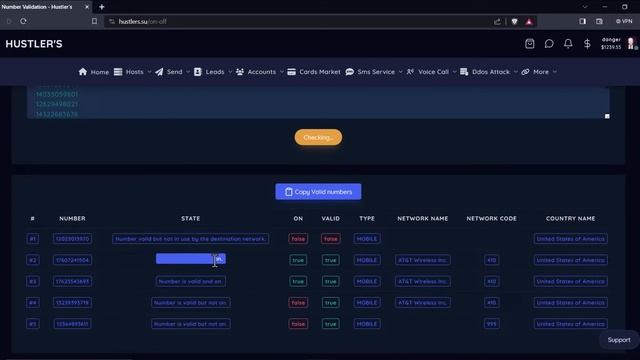Expand the Ddos Attack dropdown chevron
Viewport: 640px width, 360px height.
(x=516, y=72)
